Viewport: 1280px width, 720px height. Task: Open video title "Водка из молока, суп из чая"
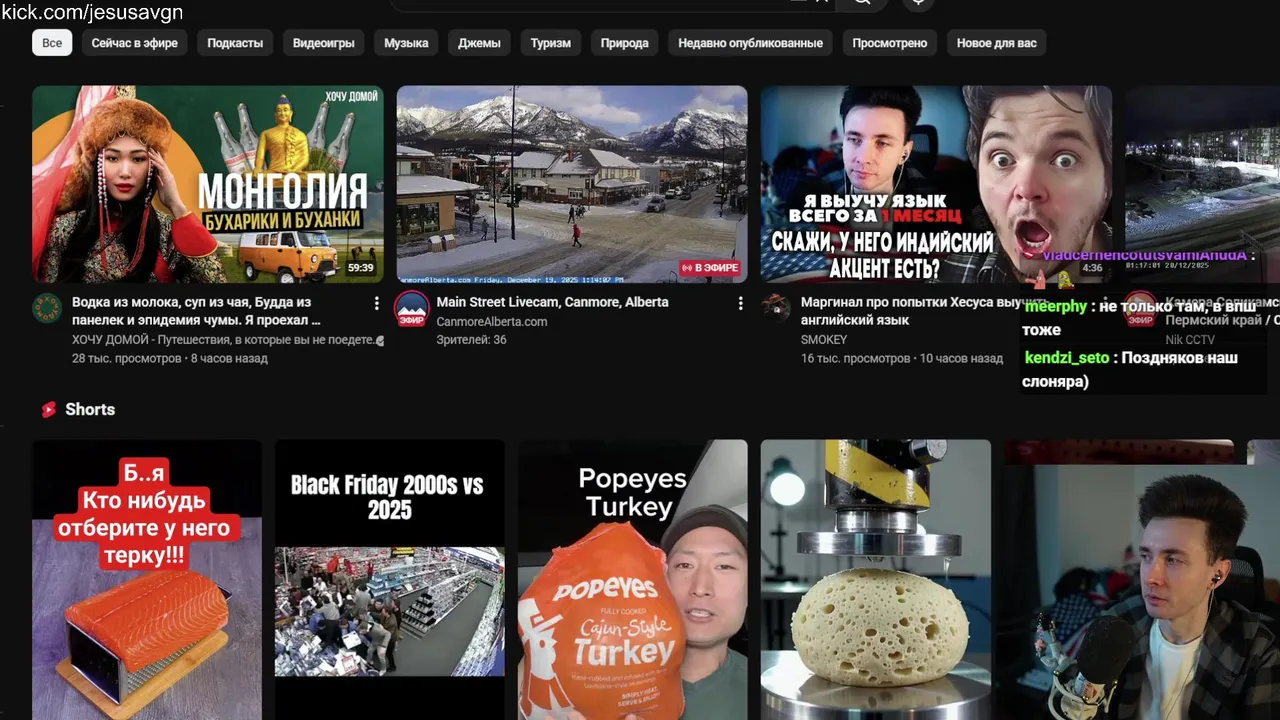tap(196, 311)
